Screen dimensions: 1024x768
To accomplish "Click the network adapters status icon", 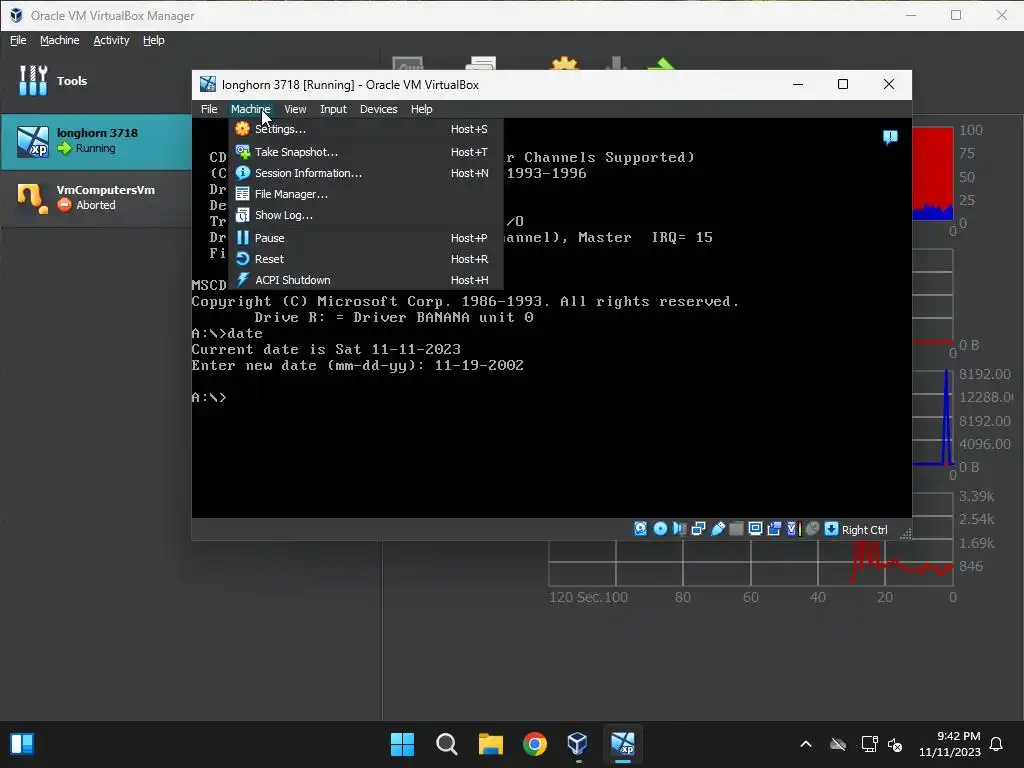I will point(698,529).
